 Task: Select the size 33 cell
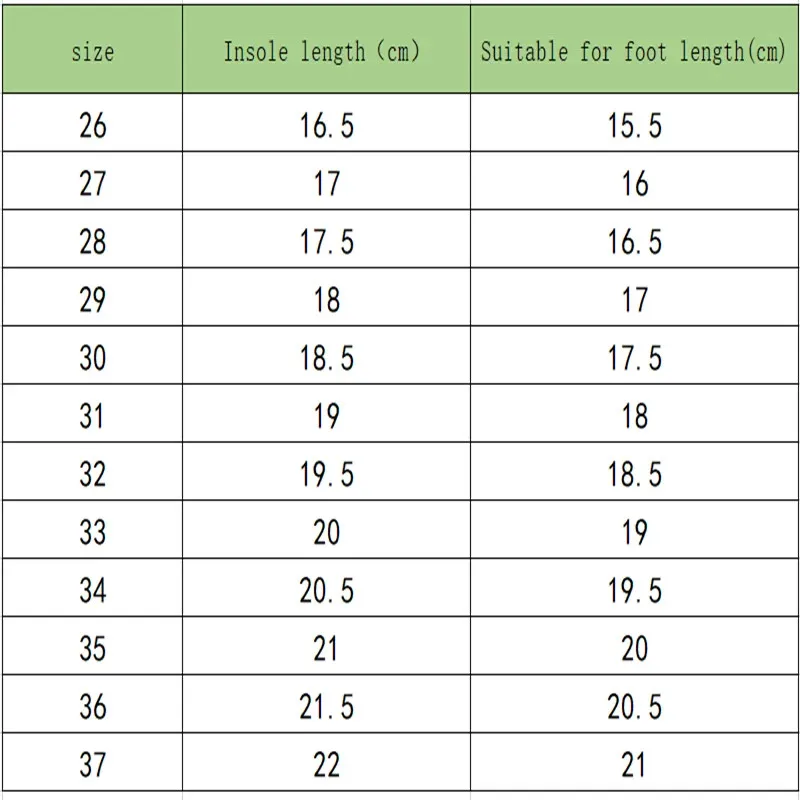tap(92, 530)
